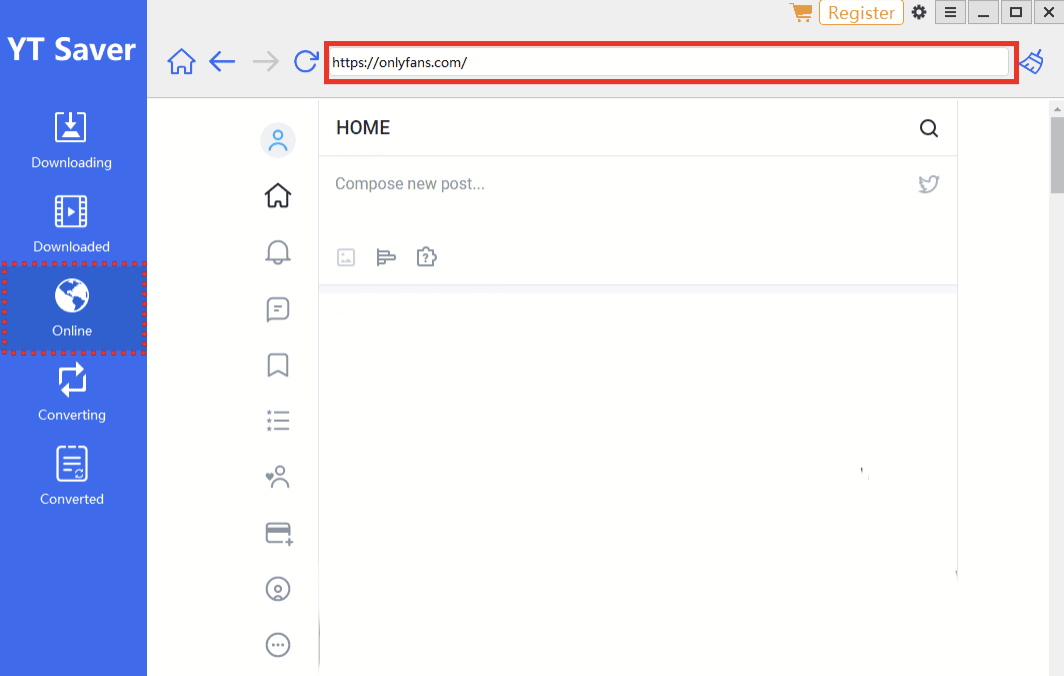The width and height of the screenshot is (1064, 676).
Task: Add a poll to the post
Action: coord(386,257)
